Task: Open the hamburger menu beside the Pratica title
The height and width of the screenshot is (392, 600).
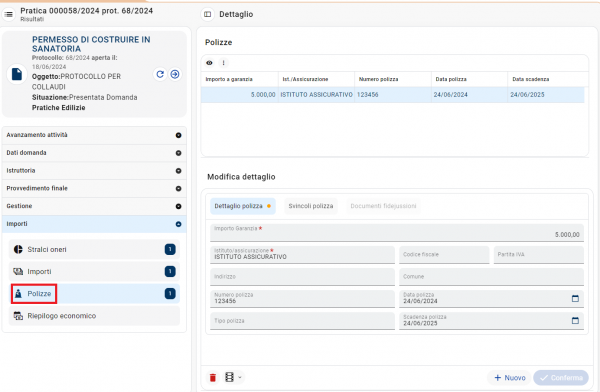Action: click(8, 14)
